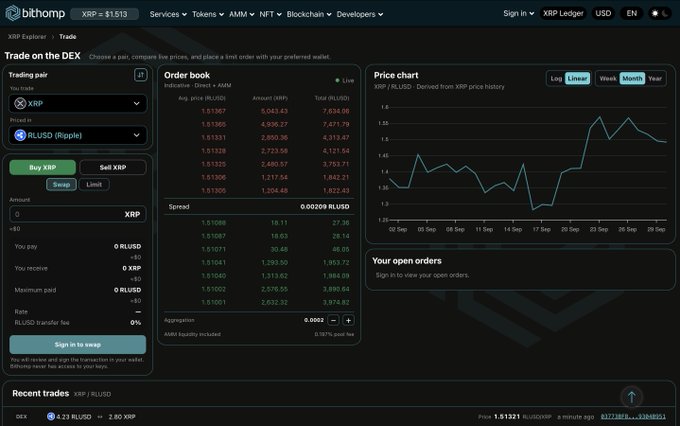This screenshot has width=680, height=426.
Task: Select the Sell XRP side
Action: 113,167
